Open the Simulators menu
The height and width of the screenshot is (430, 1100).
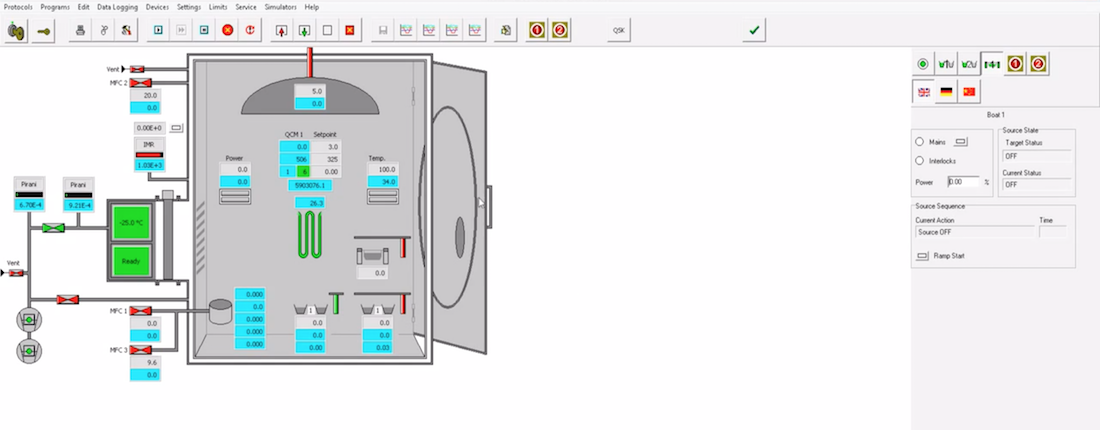pyautogui.click(x=280, y=7)
